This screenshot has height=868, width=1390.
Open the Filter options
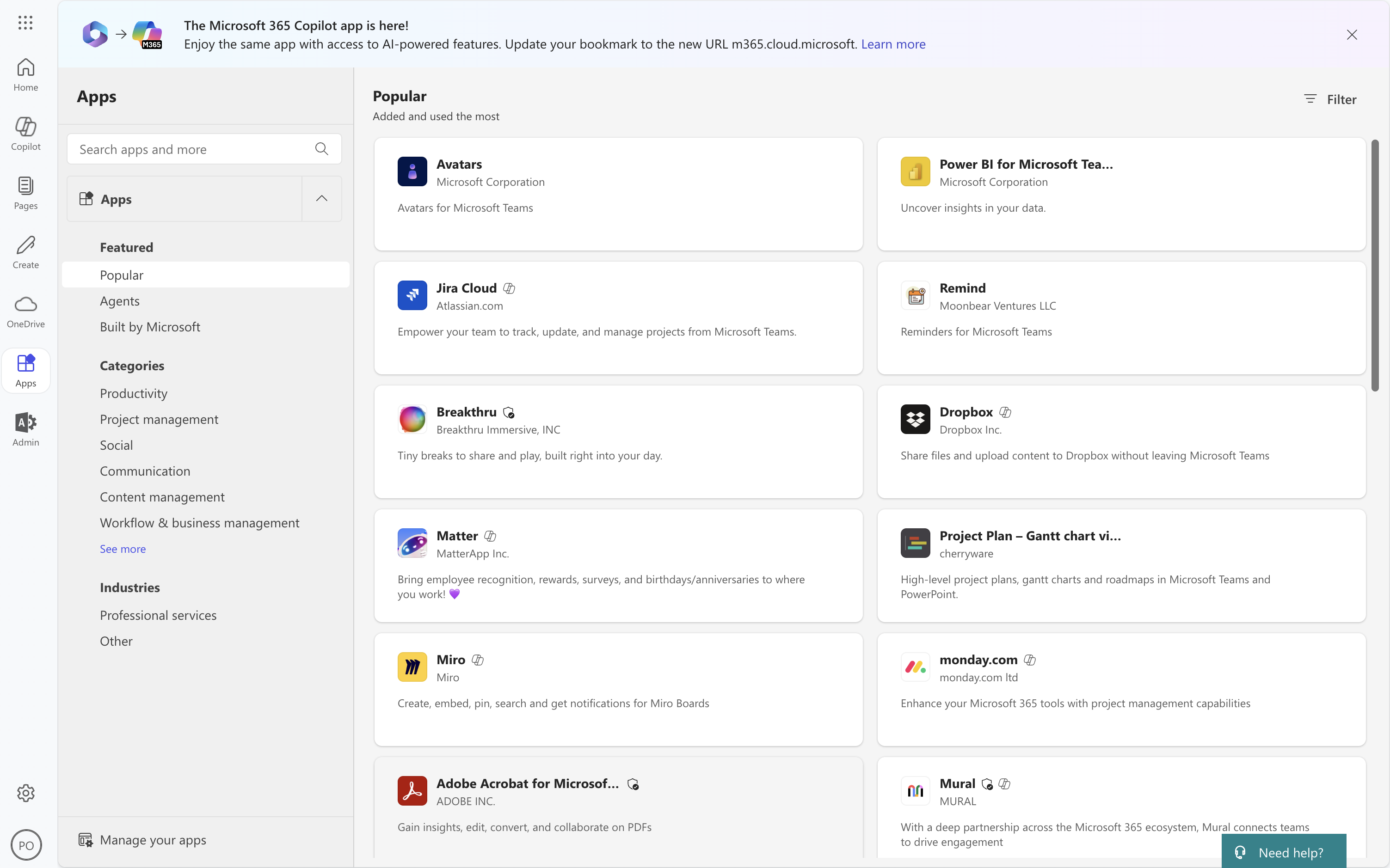(x=1330, y=99)
